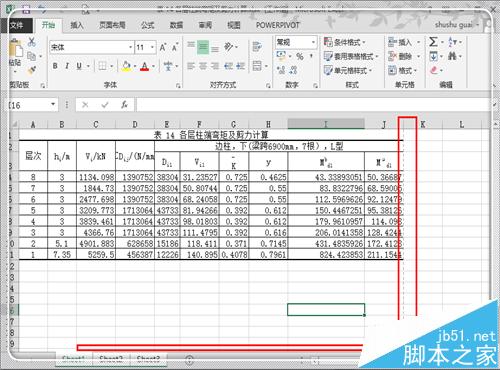Click cell containing 824.423853
The height and width of the screenshot is (370, 500).
point(326,255)
